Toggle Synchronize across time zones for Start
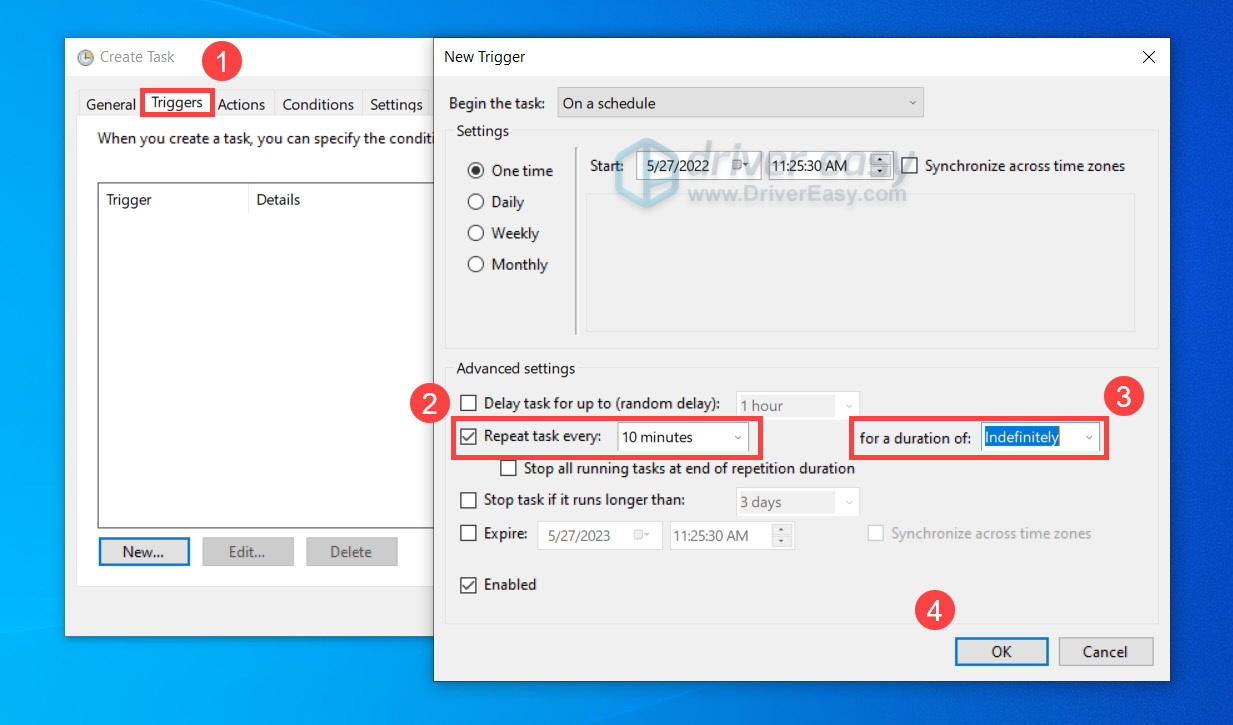 pos(909,166)
